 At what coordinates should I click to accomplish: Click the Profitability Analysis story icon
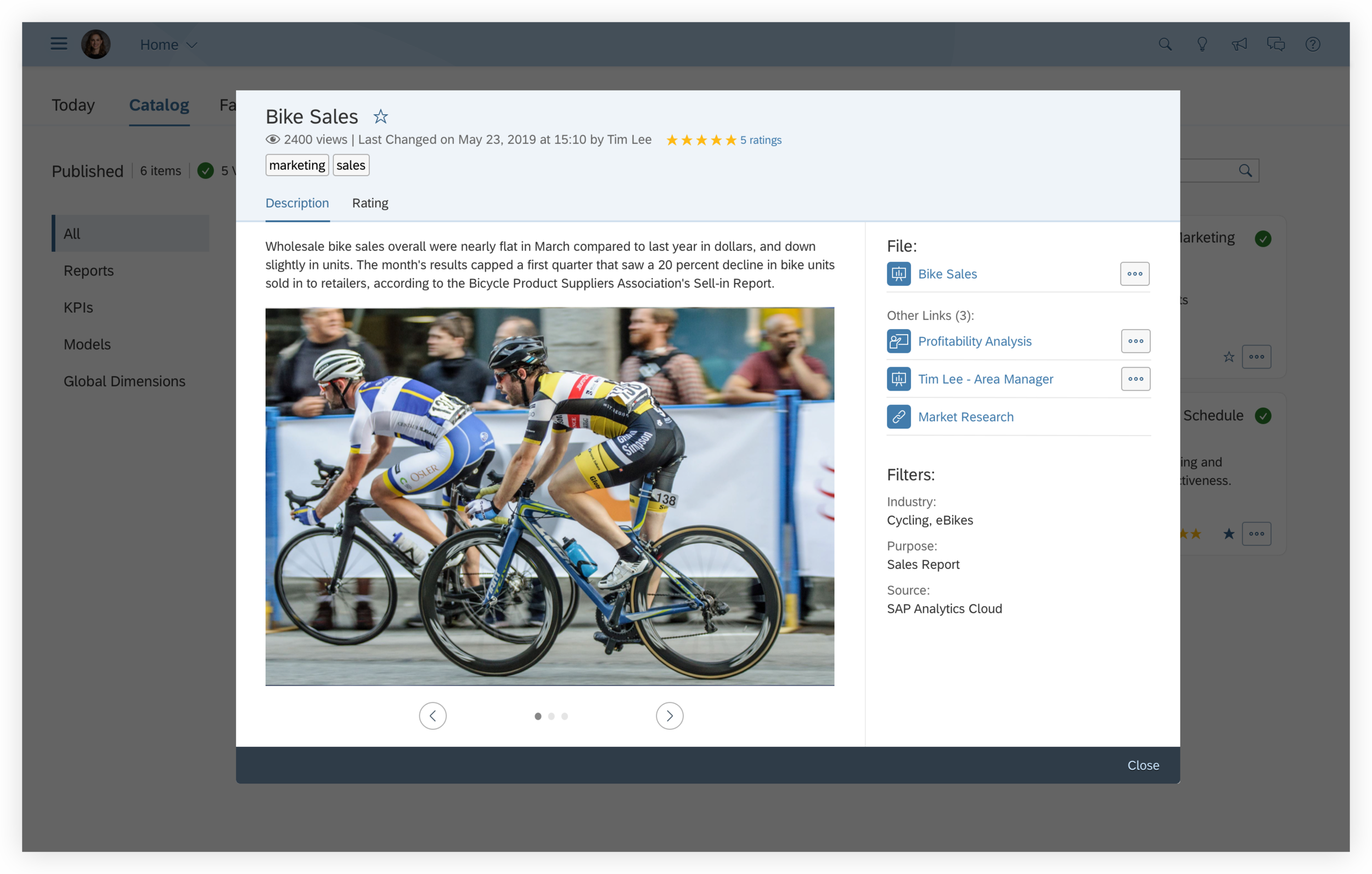(x=898, y=341)
